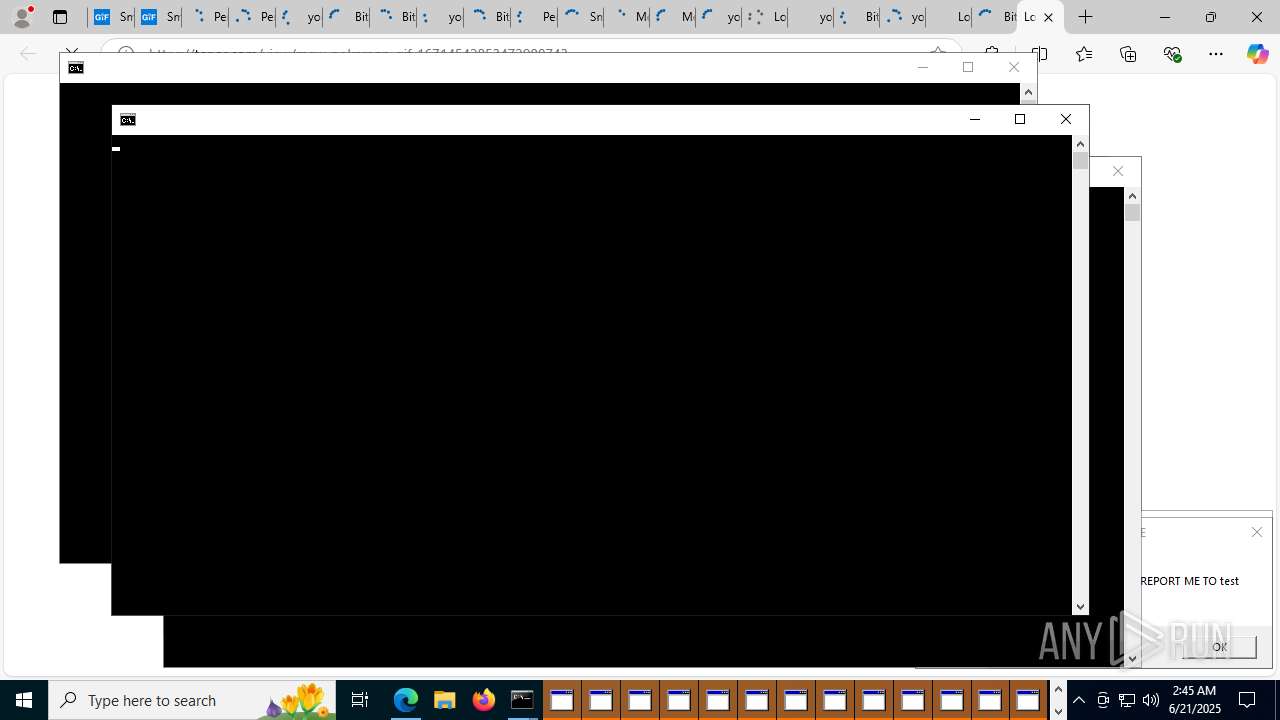Click the Windows Start button
Screen dimensions: 1280x720
[24, 700]
